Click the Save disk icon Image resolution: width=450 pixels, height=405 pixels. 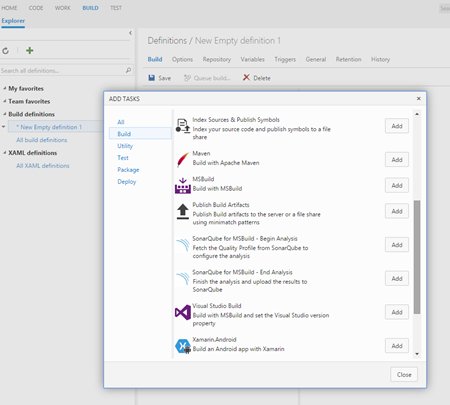[x=152, y=78]
